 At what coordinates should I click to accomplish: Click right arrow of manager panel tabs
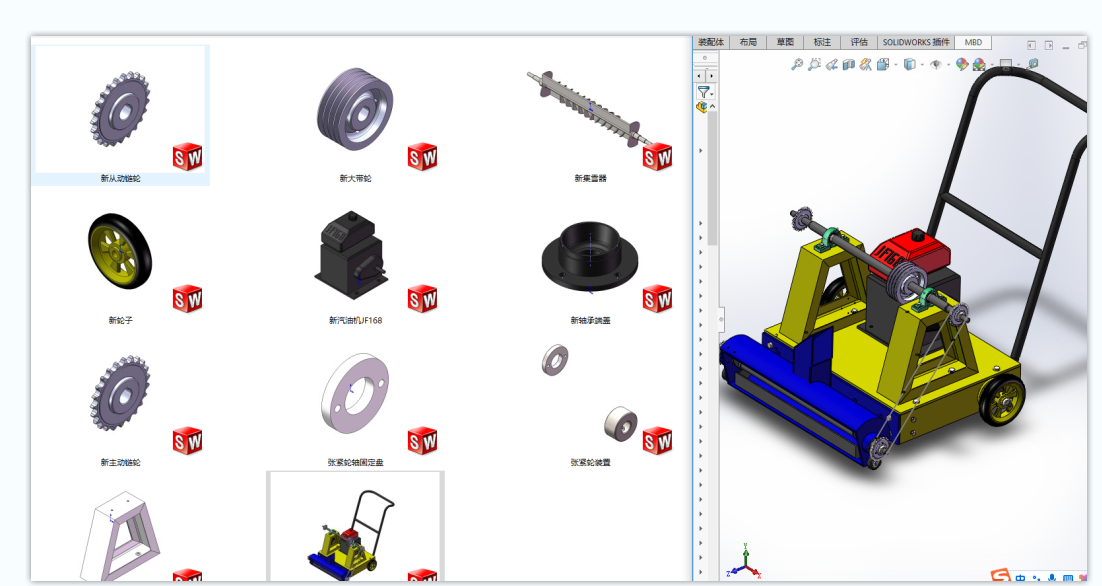(x=711, y=75)
